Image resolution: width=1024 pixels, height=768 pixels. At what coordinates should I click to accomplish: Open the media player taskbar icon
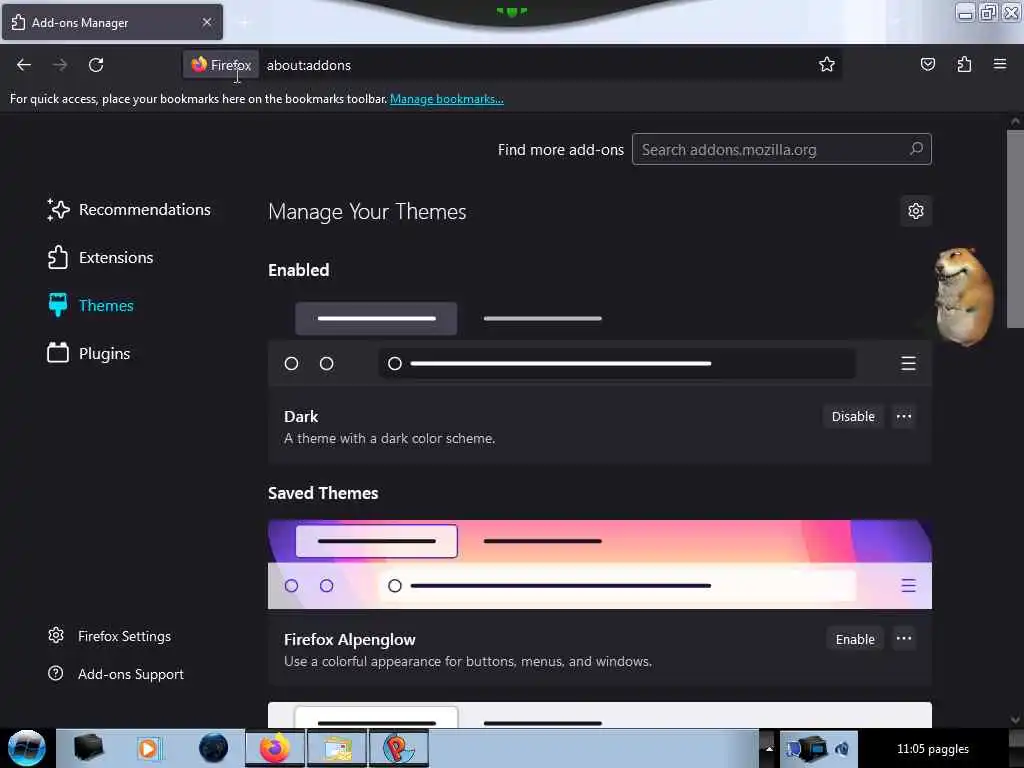[148, 748]
